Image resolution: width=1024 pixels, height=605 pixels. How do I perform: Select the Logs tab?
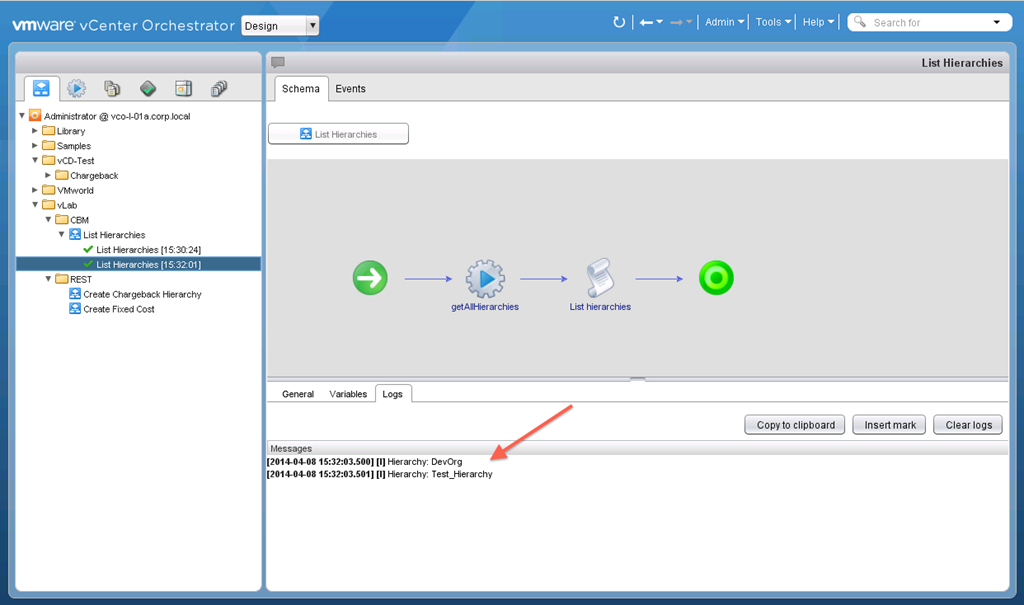coord(392,394)
